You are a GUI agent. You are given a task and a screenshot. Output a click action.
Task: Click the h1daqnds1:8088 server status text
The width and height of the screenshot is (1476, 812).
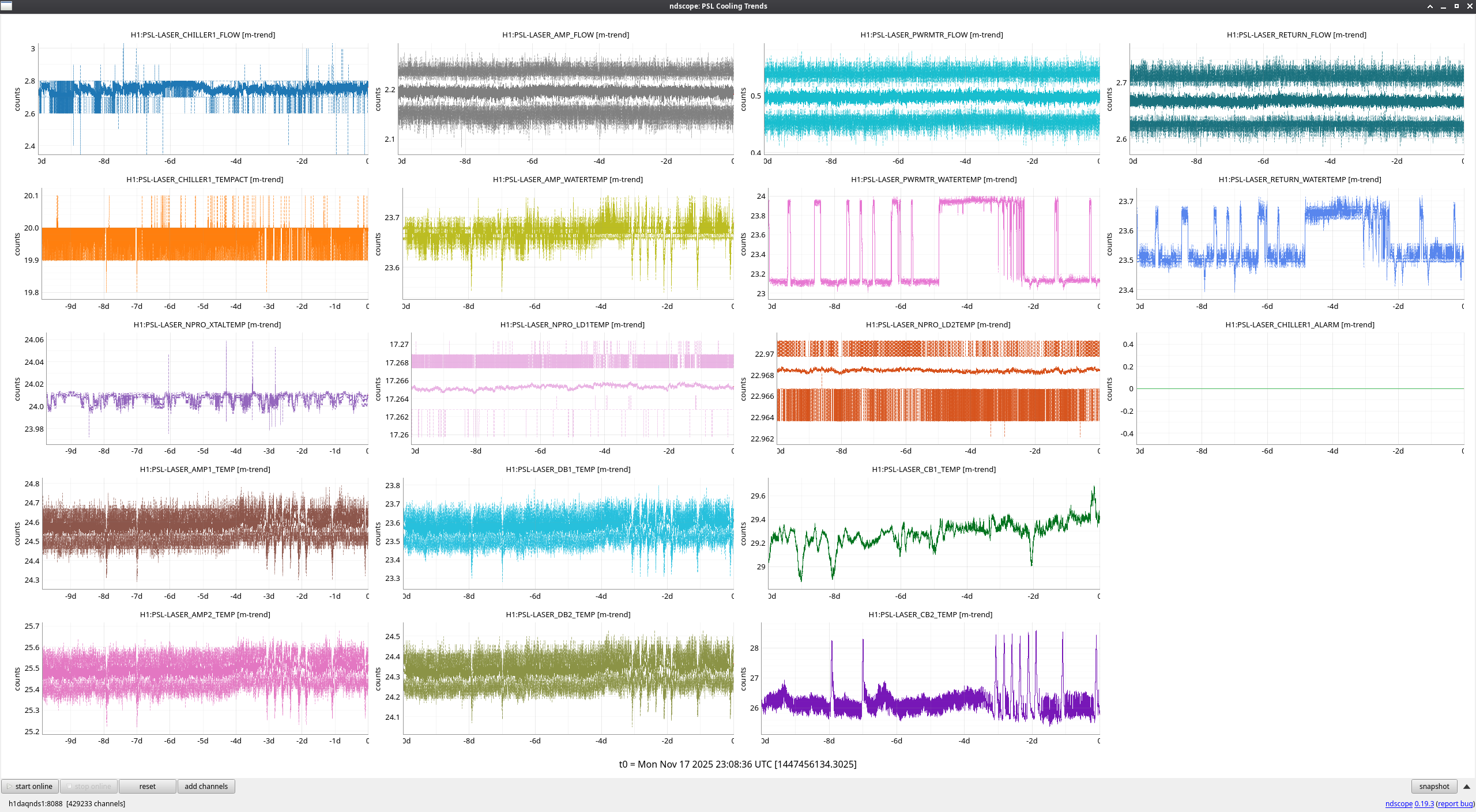coord(36,803)
